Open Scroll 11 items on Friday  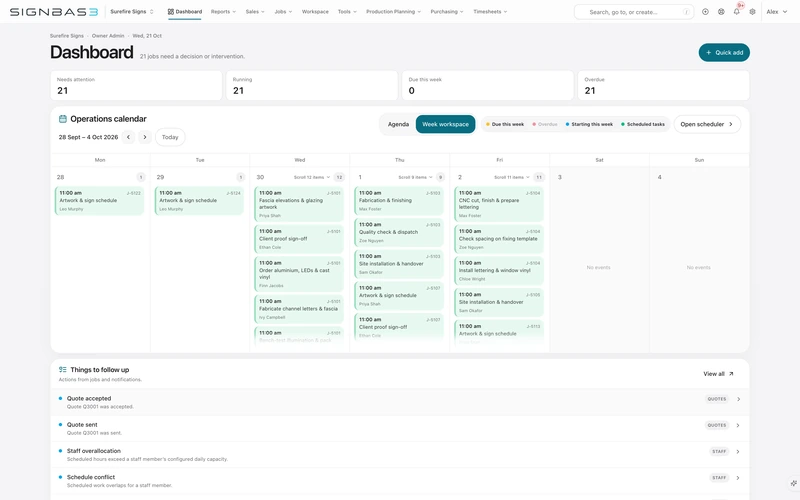512,177
